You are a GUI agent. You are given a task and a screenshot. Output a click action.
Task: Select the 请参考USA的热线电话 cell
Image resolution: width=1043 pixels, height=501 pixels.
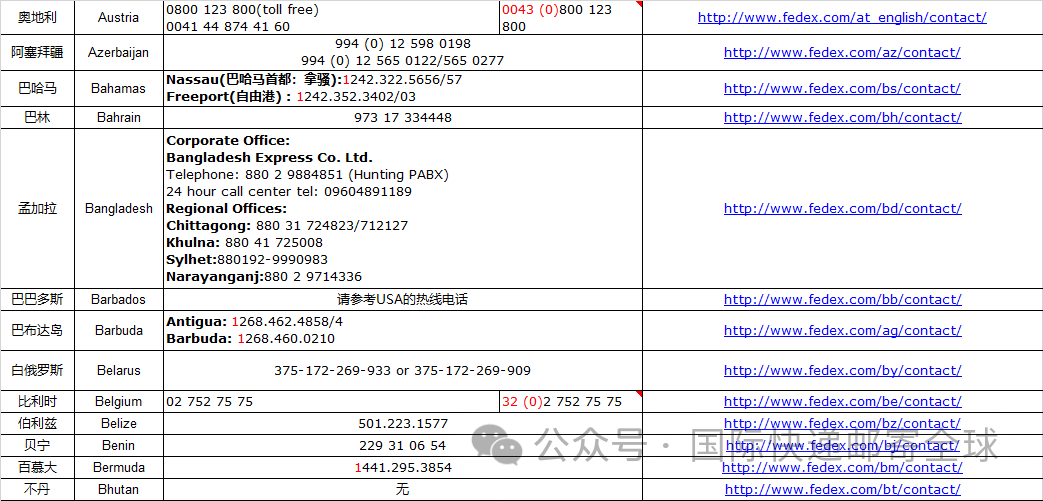pos(403,299)
